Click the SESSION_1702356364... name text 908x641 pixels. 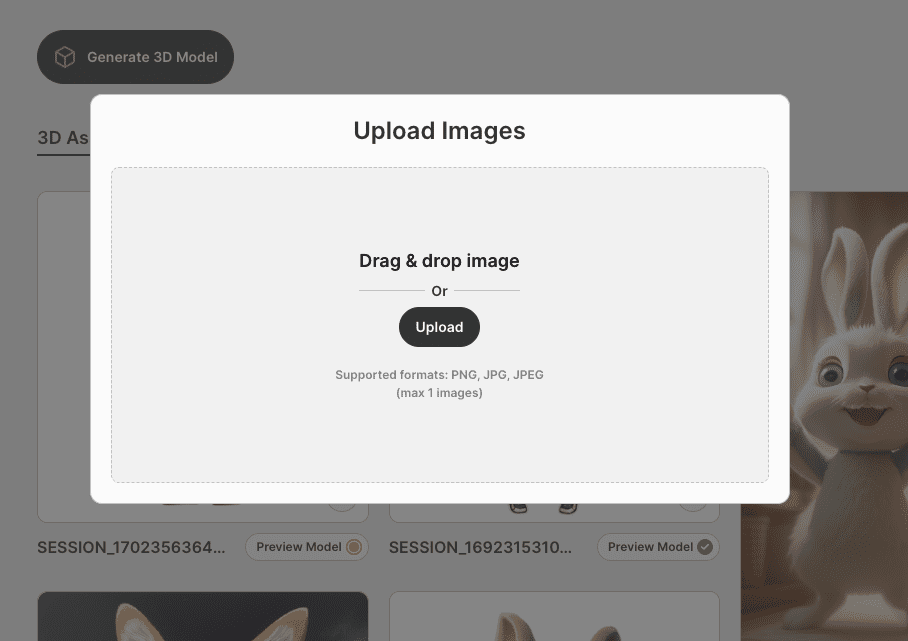coord(131,547)
